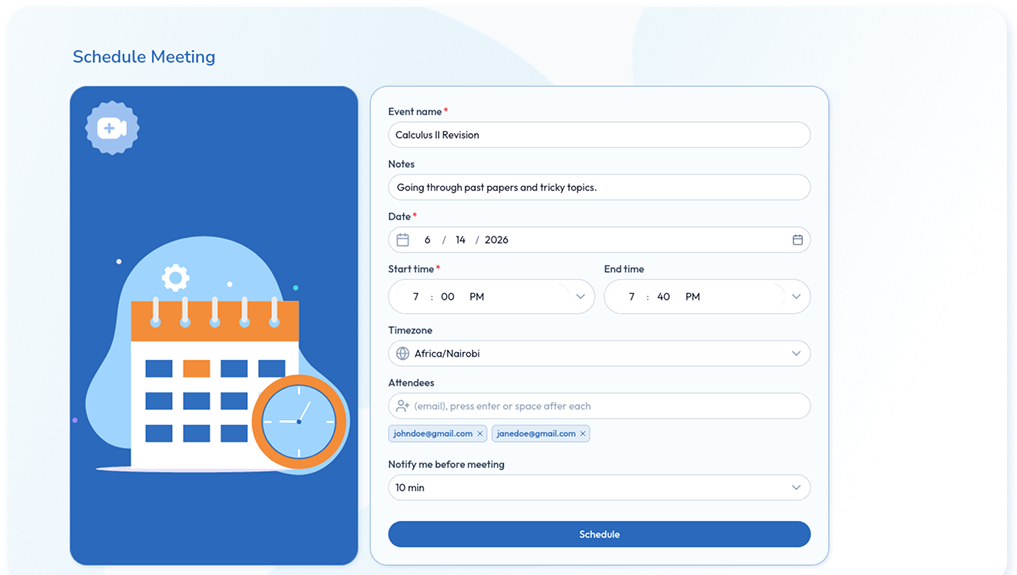
Task: Remove janedoe@gmail.com attendee chip
Action: coord(582,434)
